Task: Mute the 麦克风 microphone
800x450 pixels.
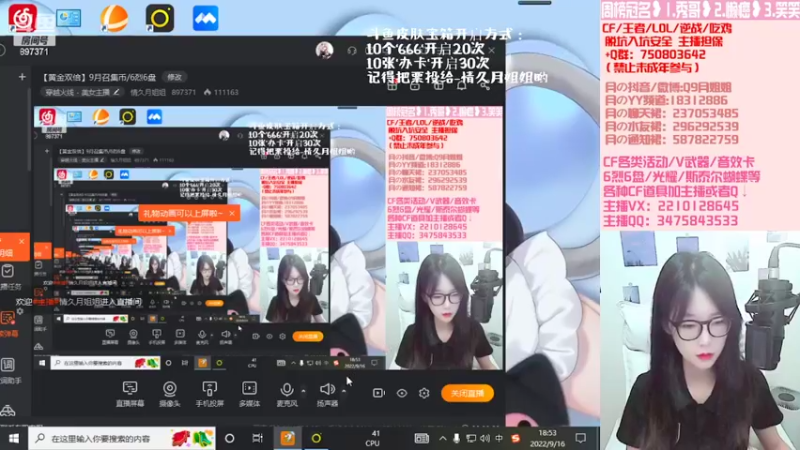Action: tap(287, 394)
